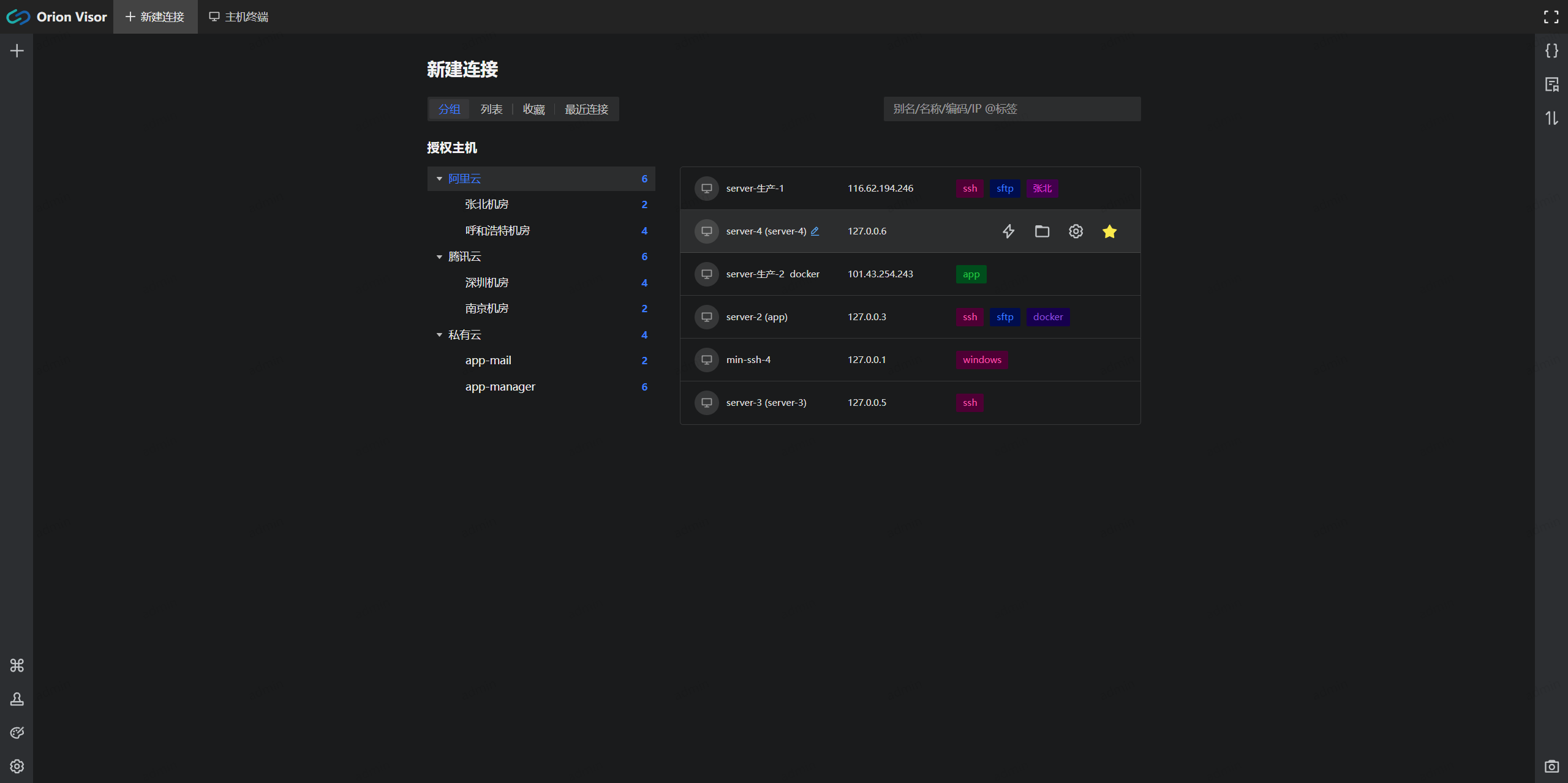Open settings gear icon on server-4 row
The width and height of the screenshot is (1568, 783).
[1076, 231]
